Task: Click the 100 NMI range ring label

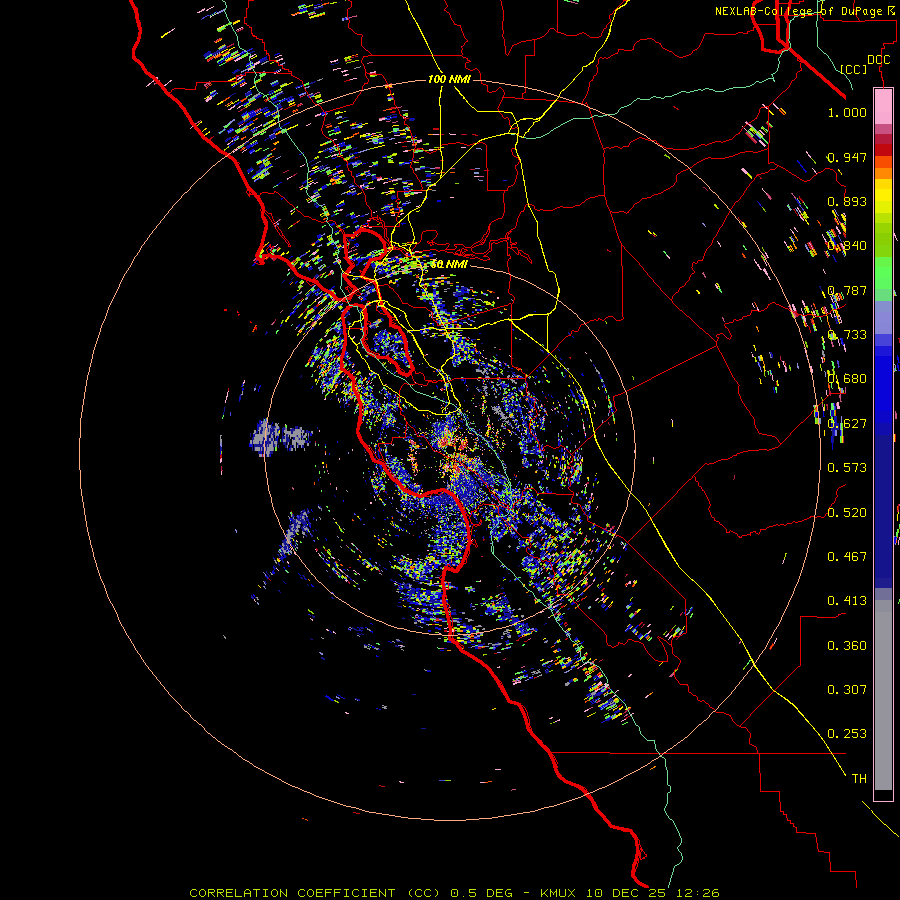Action: click(x=449, y=79)
